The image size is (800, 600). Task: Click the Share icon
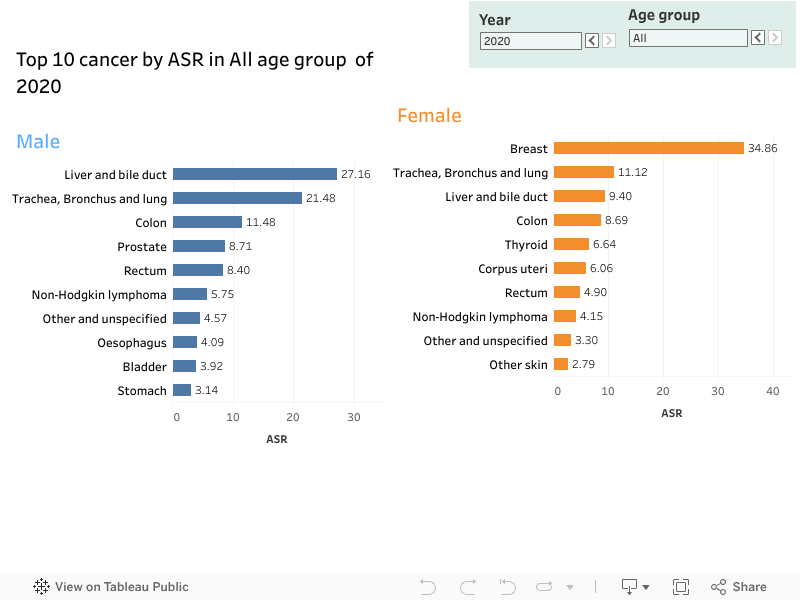pyautogui.click(x=738, y=587)
